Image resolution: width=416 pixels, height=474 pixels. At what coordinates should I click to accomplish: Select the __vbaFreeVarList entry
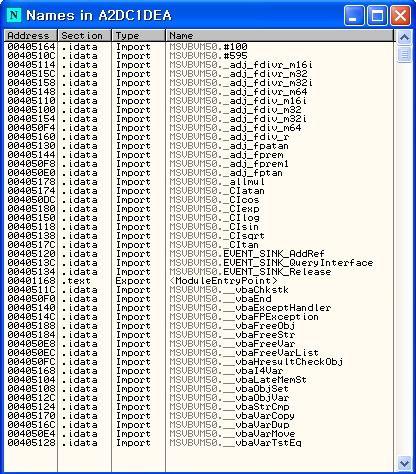[199, 353]
